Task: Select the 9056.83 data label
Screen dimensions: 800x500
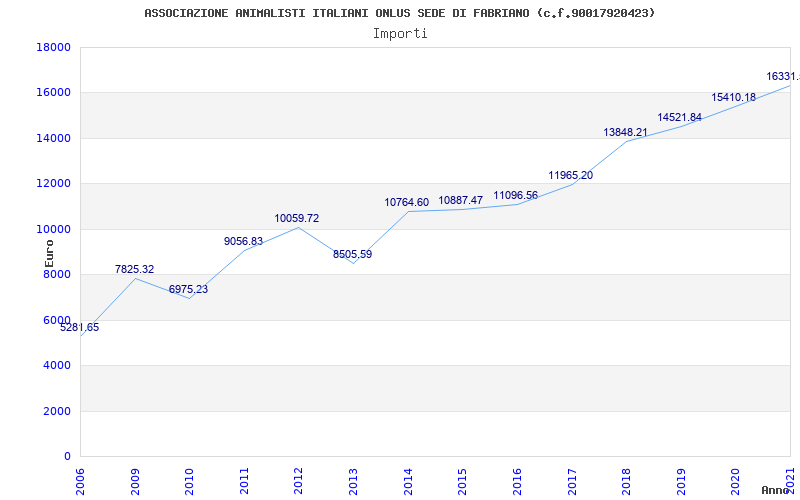Action: [x=243, y=241]
